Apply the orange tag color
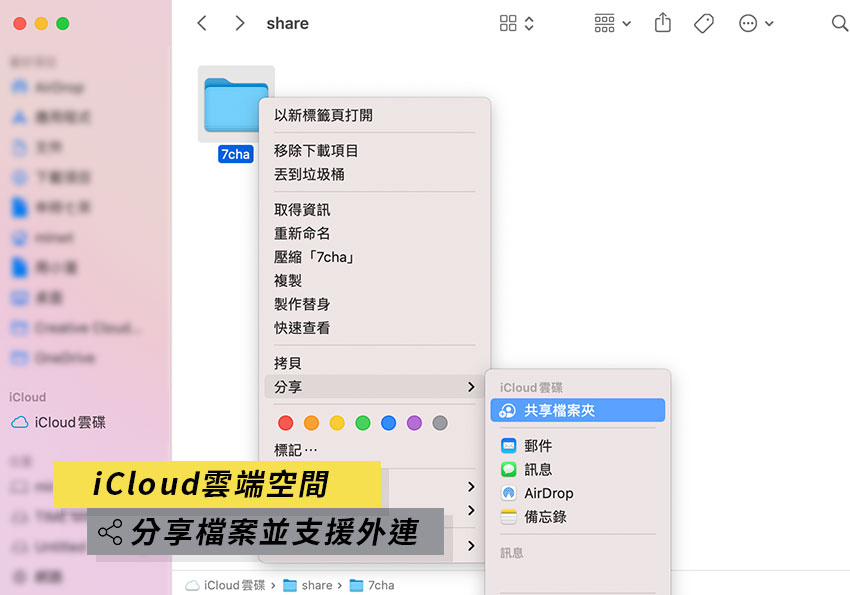Viewport: 850px width, 595px height. pyautogui.click(x=311, y=423)
